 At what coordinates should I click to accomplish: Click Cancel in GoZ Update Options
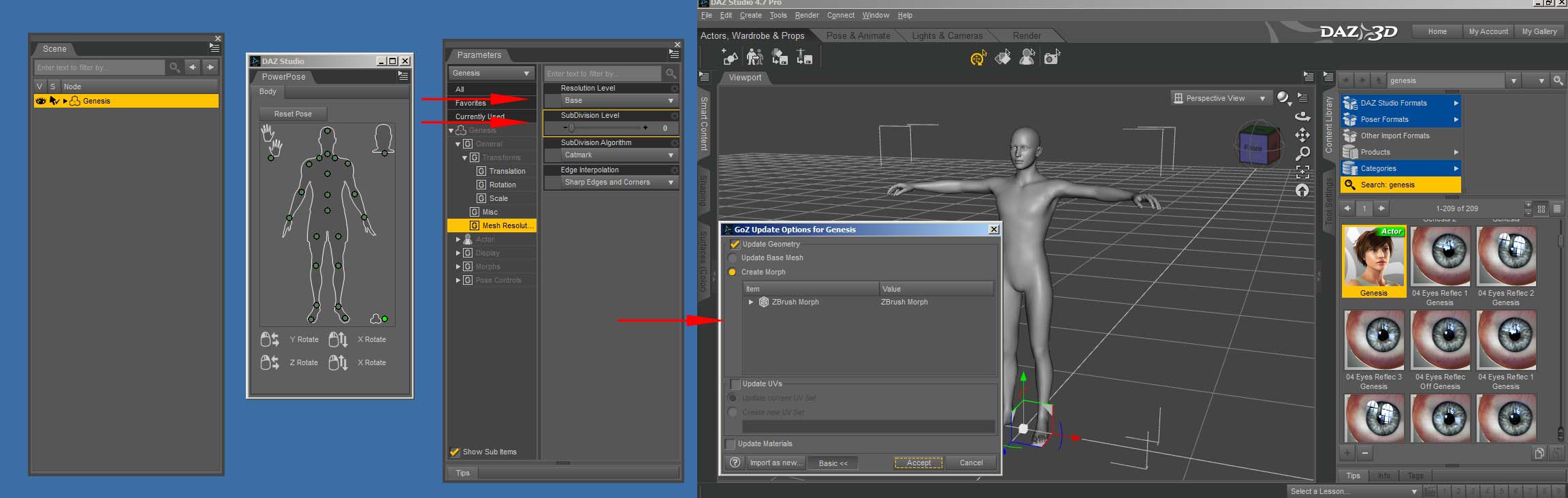click(x=971, y=463)
